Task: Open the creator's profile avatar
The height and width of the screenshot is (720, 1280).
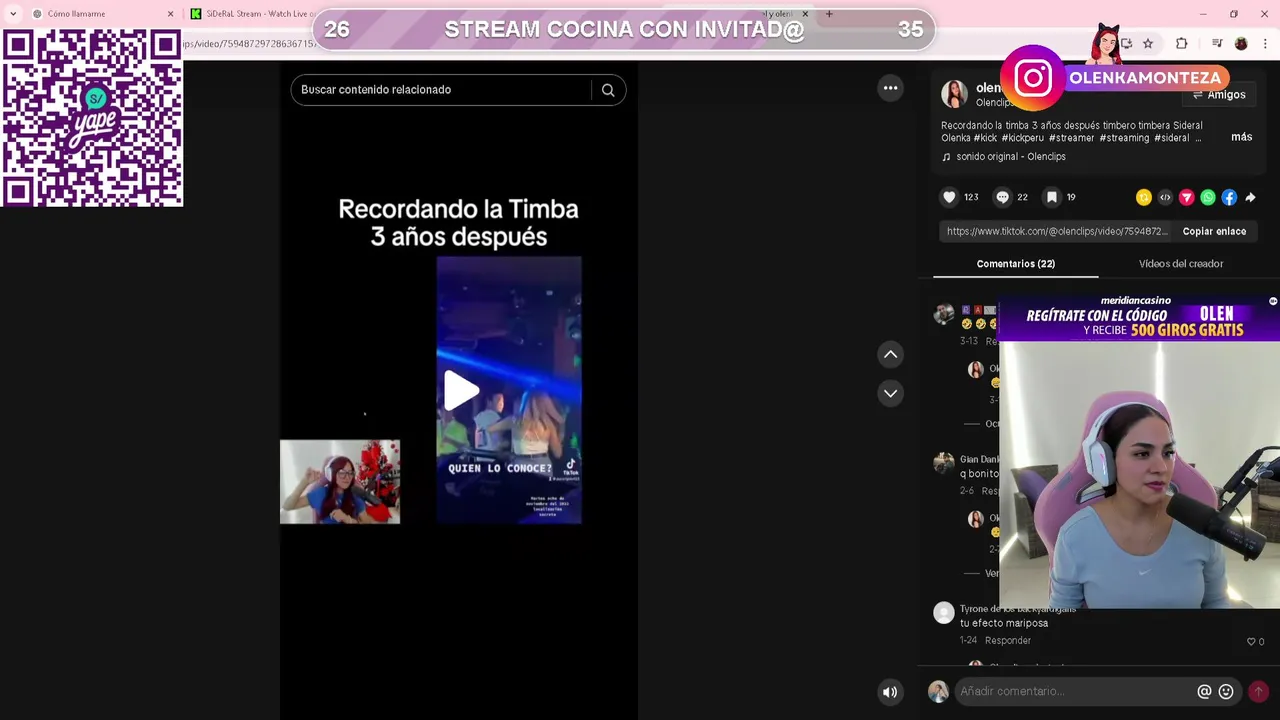Action: click(955, 94)
